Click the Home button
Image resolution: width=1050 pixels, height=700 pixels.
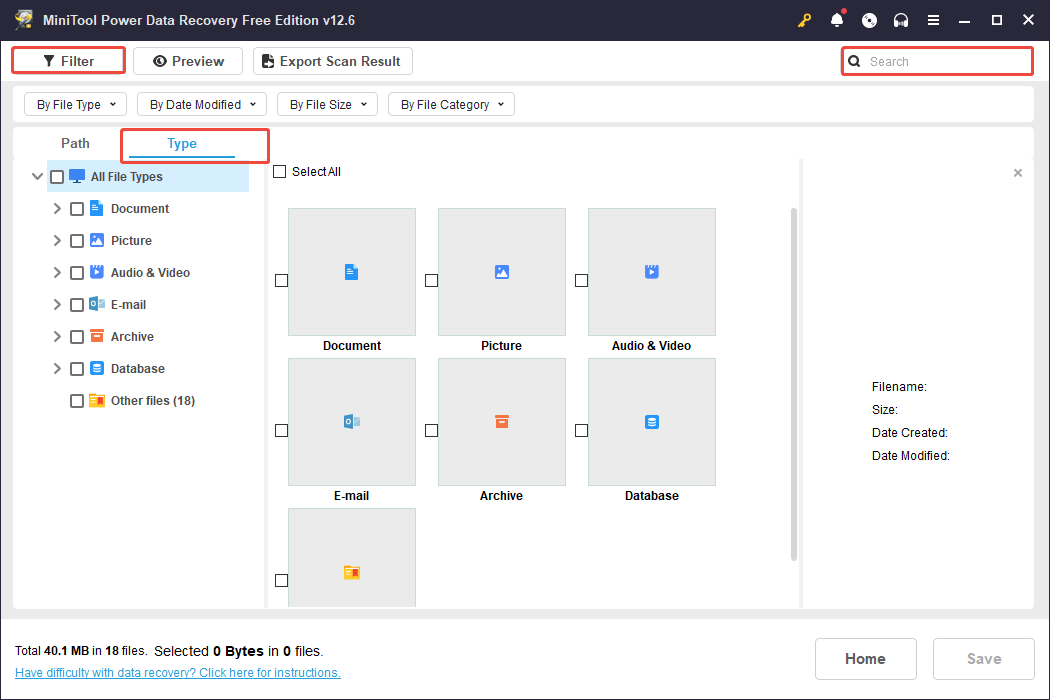(865, 658)
